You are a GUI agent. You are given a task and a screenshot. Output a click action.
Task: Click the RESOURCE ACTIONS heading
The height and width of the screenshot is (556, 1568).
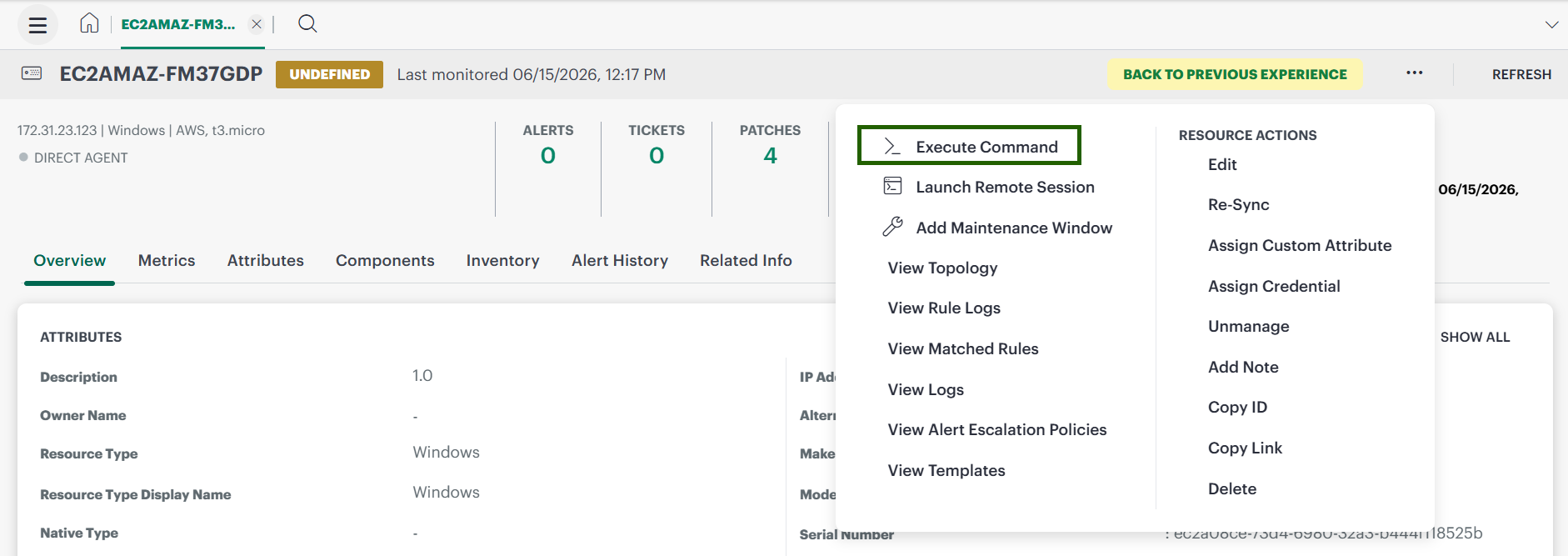click(x=1247, y=135)
